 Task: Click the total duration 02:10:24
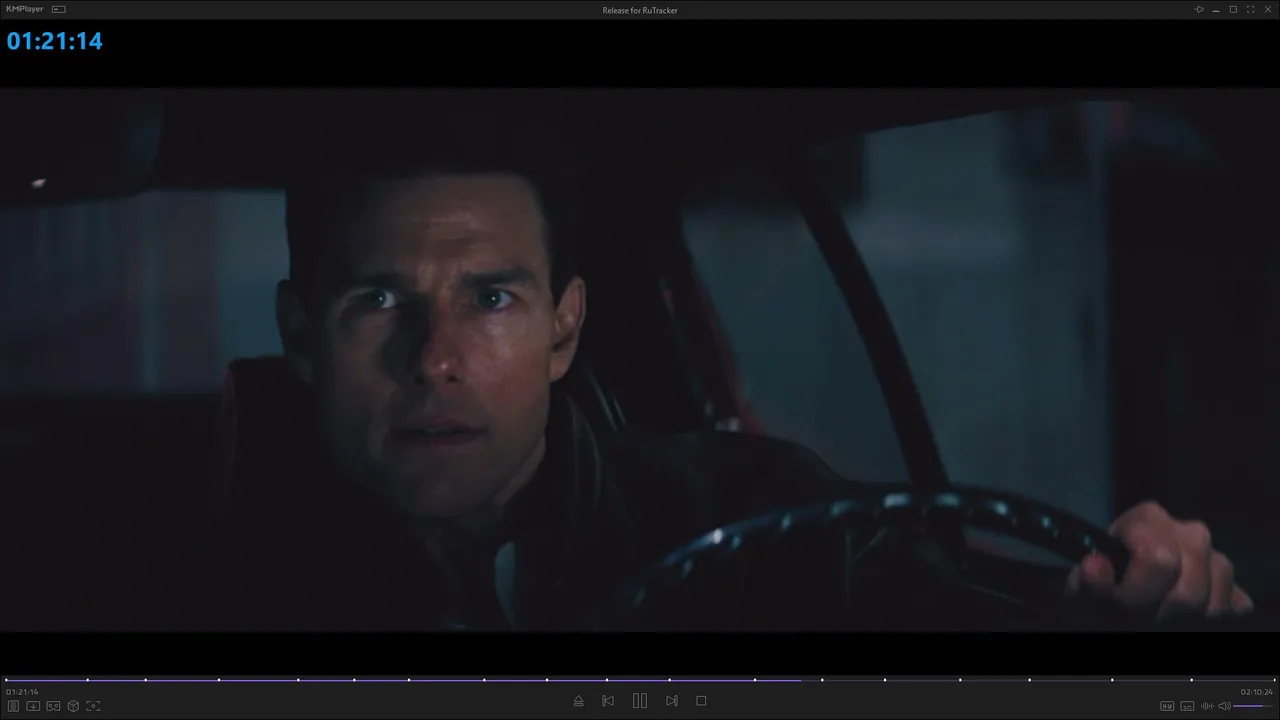[x=1257, y=692]
